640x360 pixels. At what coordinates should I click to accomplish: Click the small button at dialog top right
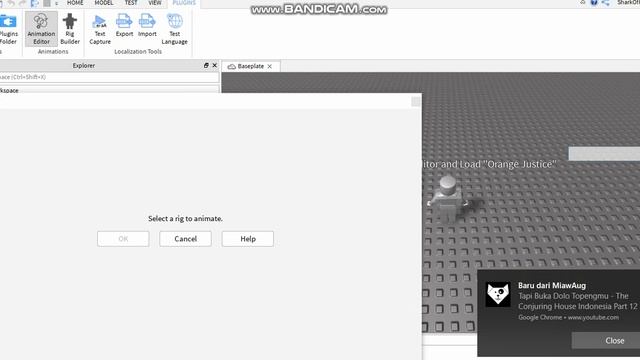[x=416, y=101]
